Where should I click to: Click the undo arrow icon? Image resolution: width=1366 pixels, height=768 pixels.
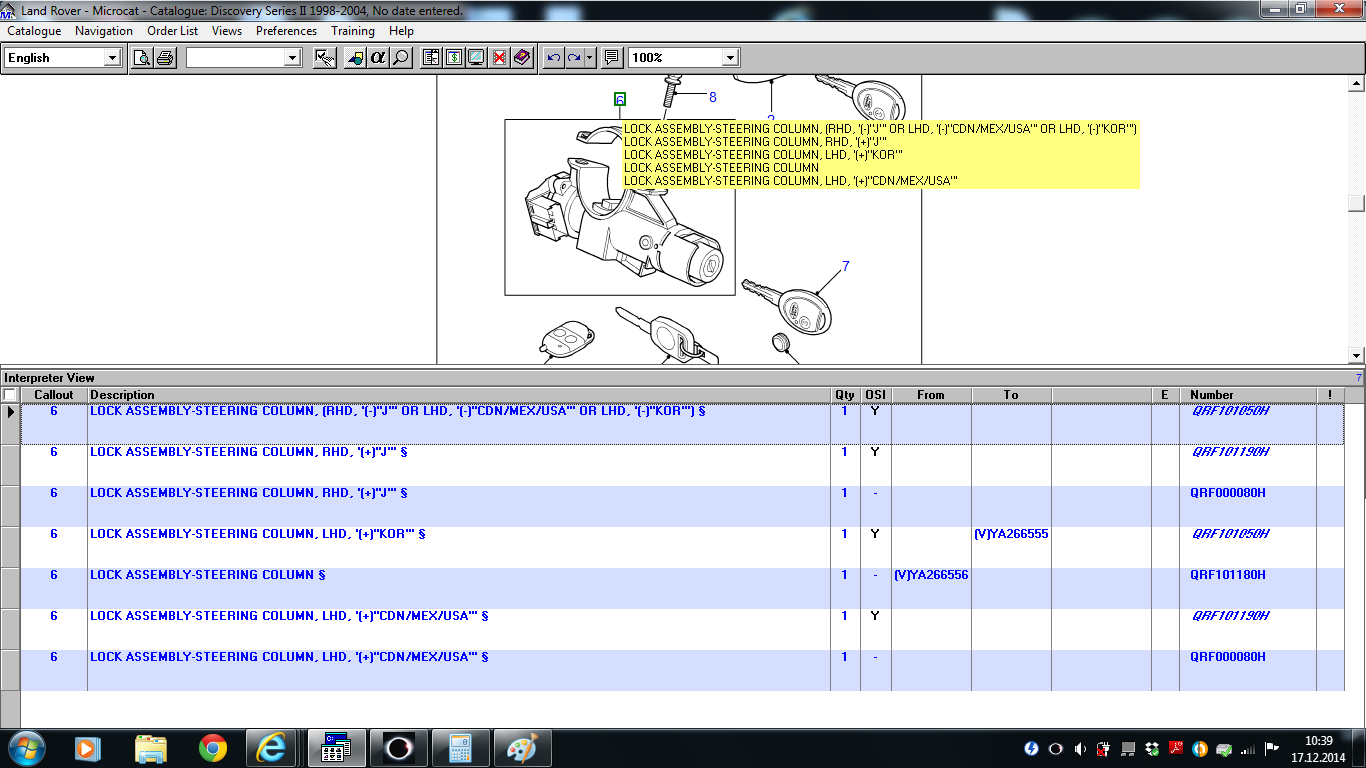coord(554,58)
